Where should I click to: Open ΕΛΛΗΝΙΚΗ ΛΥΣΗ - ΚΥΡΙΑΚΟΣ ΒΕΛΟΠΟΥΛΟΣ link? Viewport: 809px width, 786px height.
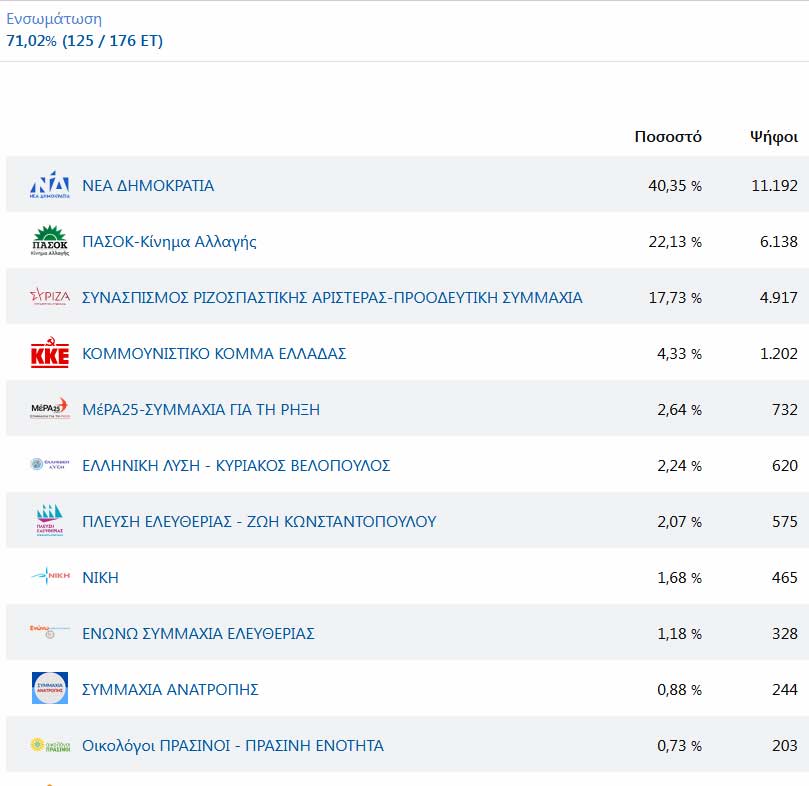pyautogui.click(x=236, y=466)
